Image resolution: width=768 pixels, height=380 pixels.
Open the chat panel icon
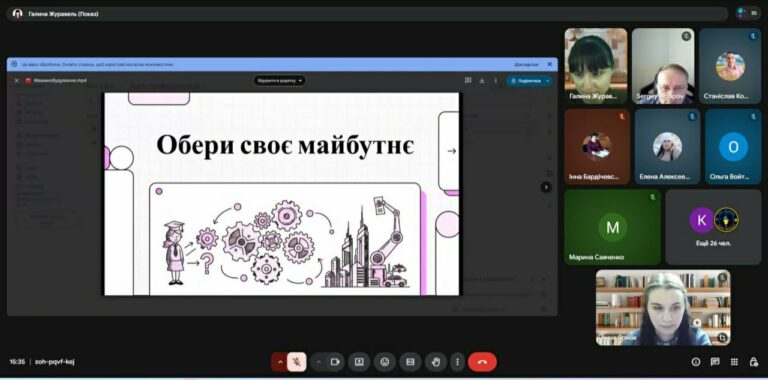(x=715, y=362)
